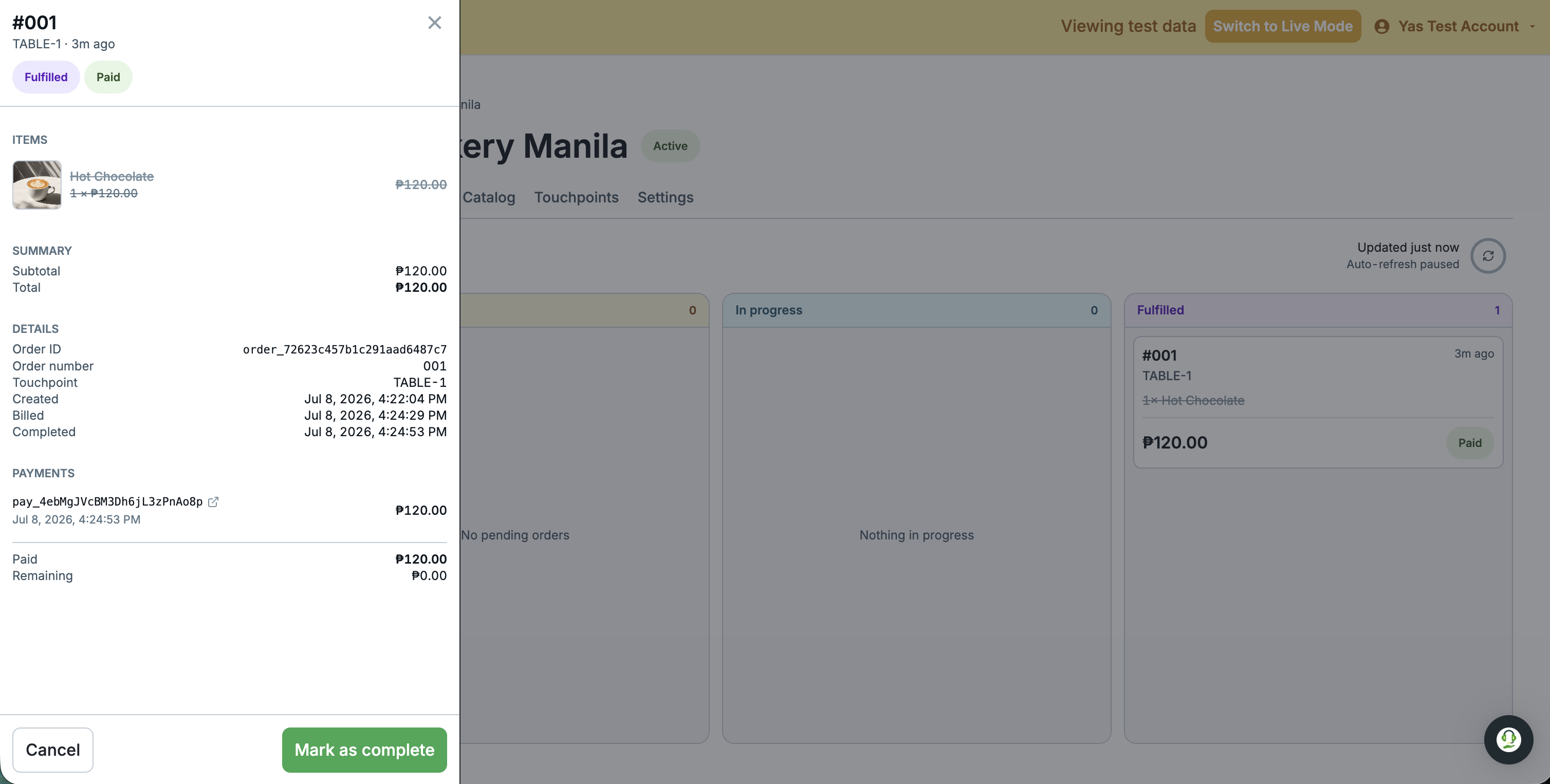Image resolution: width=1550 pixels, height=784 pixels.
Task: Open the Catalog tab
Action: (489, 197)
